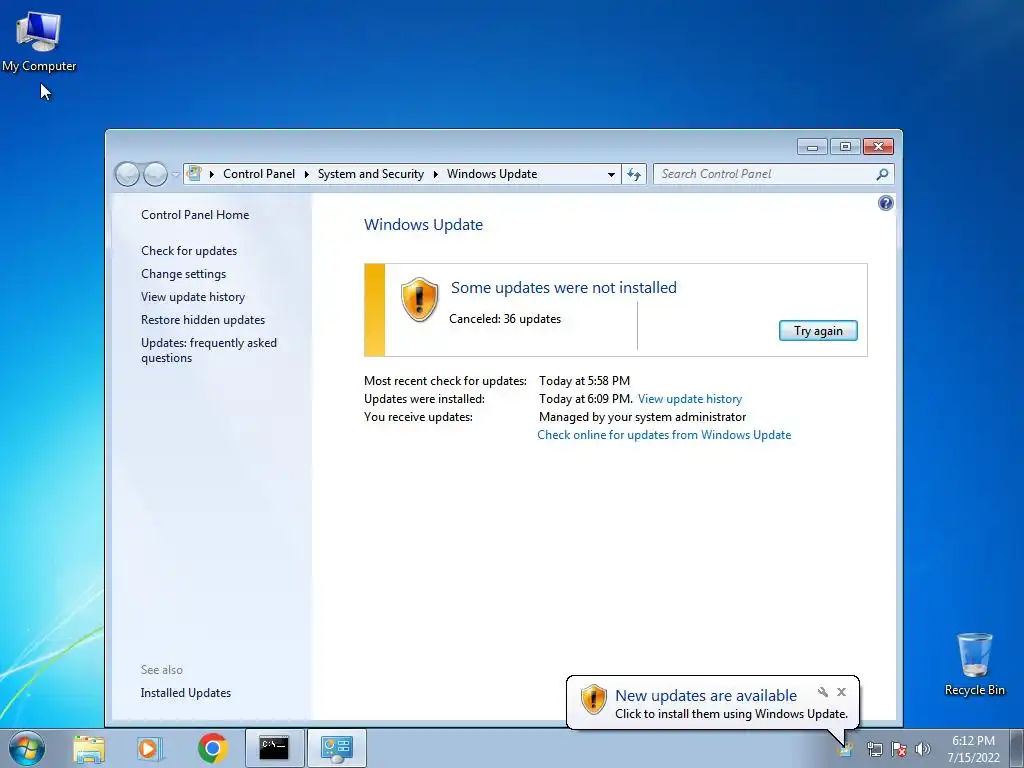The image size is (1024, 768).
Task: Click the Windows Start orb
Action: pos(27,748)
